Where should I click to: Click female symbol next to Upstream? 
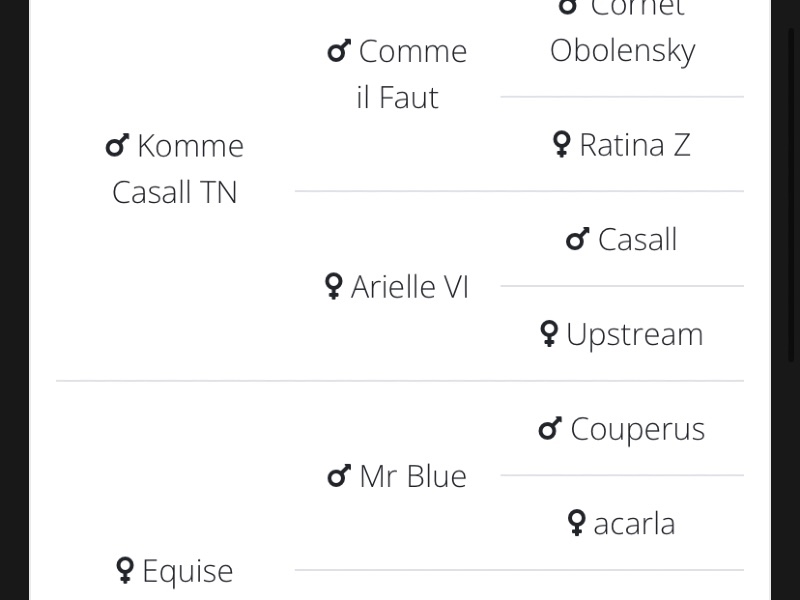[548, 334]
